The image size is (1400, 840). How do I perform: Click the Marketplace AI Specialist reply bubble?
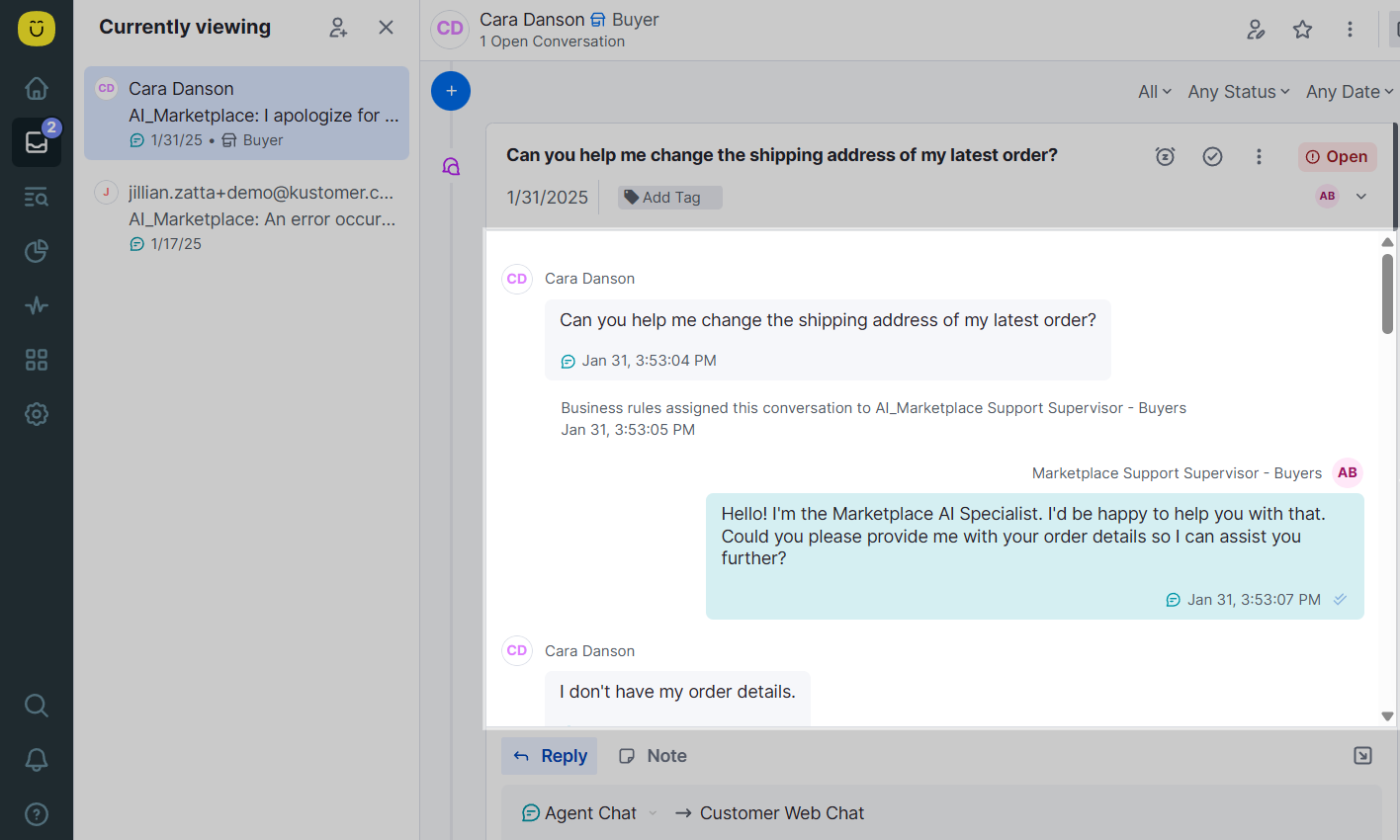1035,556
